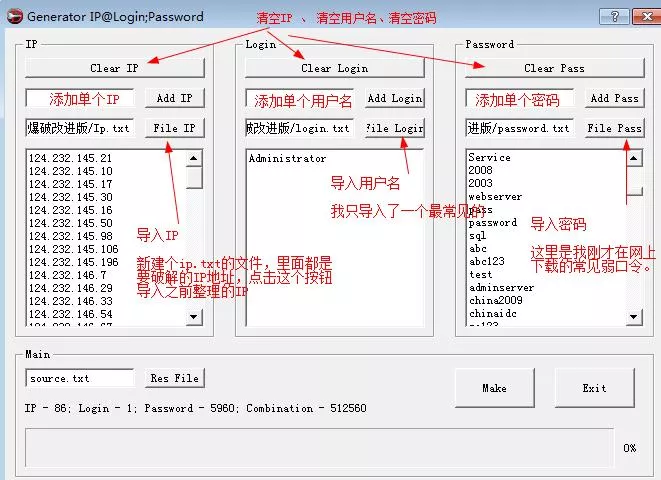Select 124.232.145.98 in IP list
661x480 pixels.
(70, 236)
